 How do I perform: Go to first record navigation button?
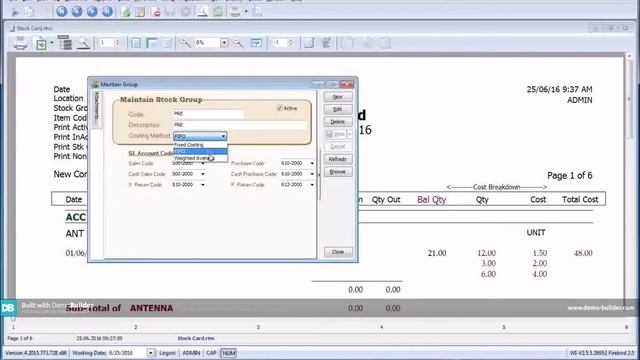tap(62, 11)
